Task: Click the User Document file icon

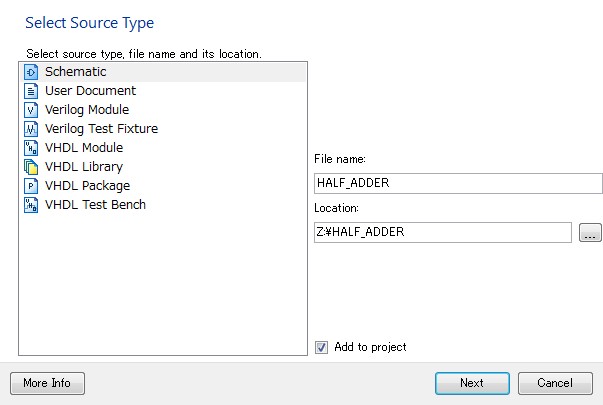Action: pyautogui.click(x=31, y=91)
